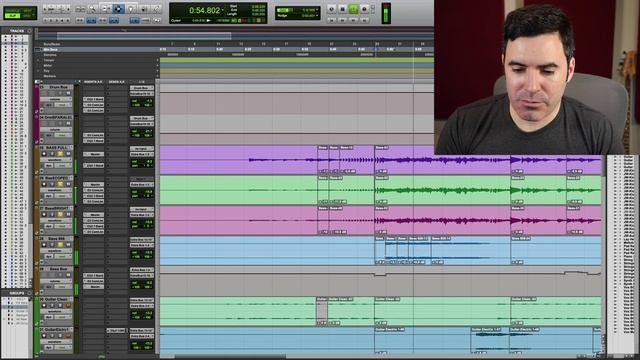The image size is (640, 360).
Task: Click the Markers ruler plus button
Action: pos(158,76)
